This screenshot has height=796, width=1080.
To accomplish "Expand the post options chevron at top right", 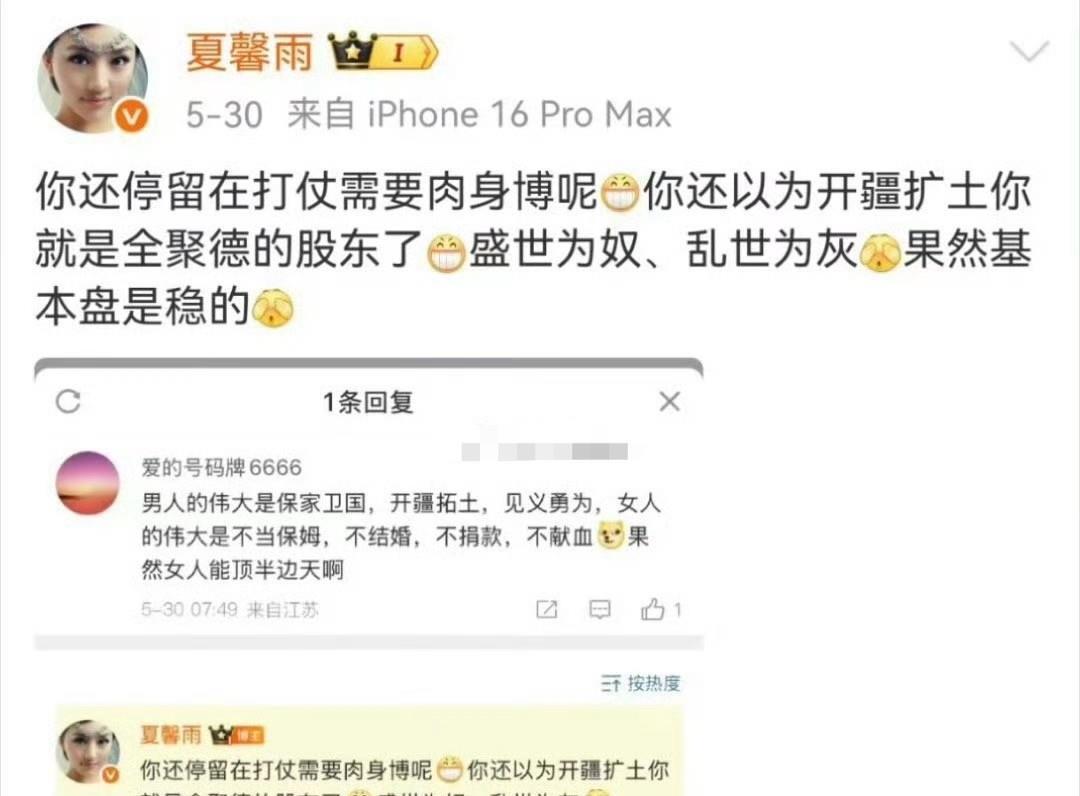I will tap(1029, 52).
